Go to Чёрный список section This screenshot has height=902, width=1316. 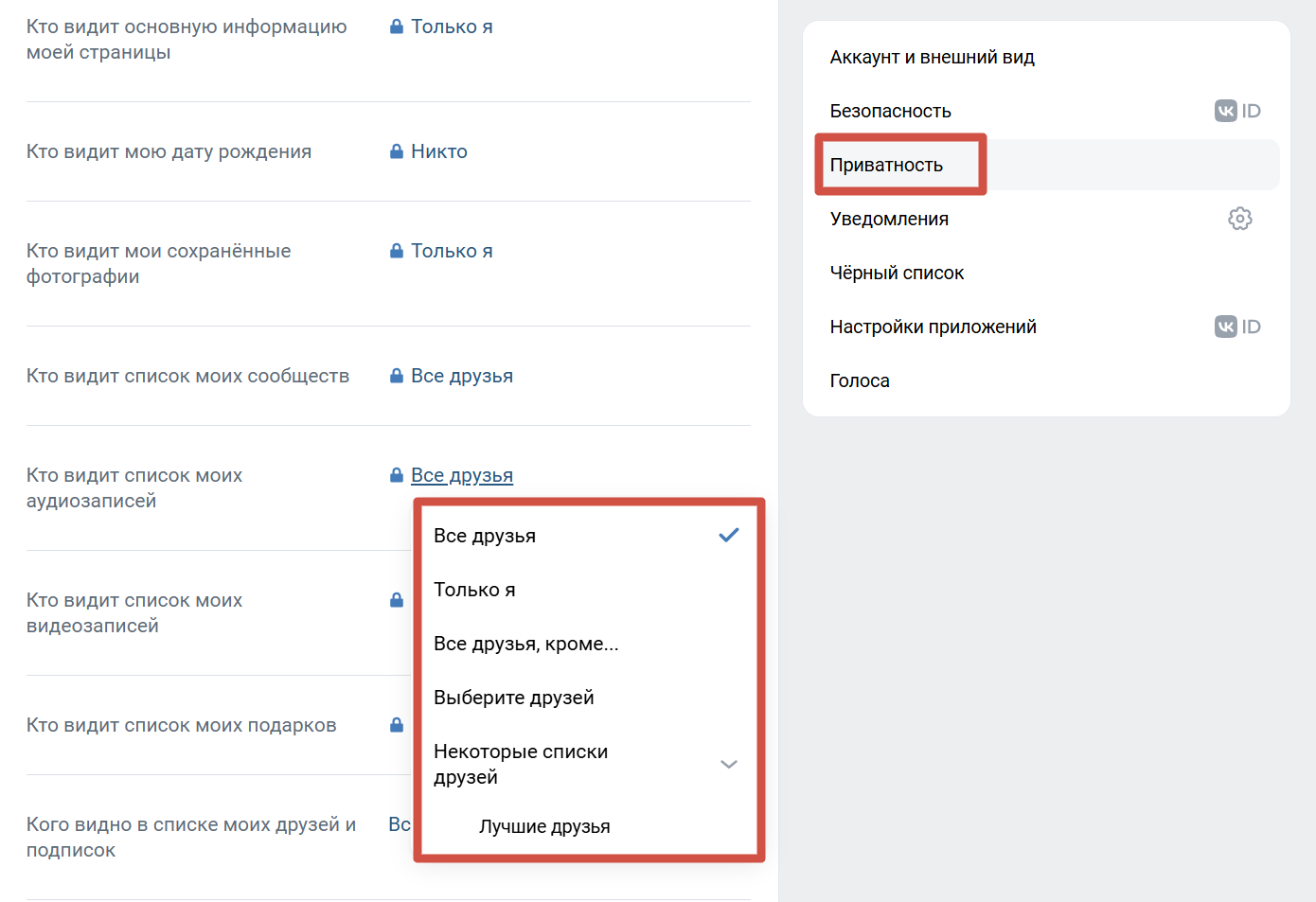click(897, 273)
